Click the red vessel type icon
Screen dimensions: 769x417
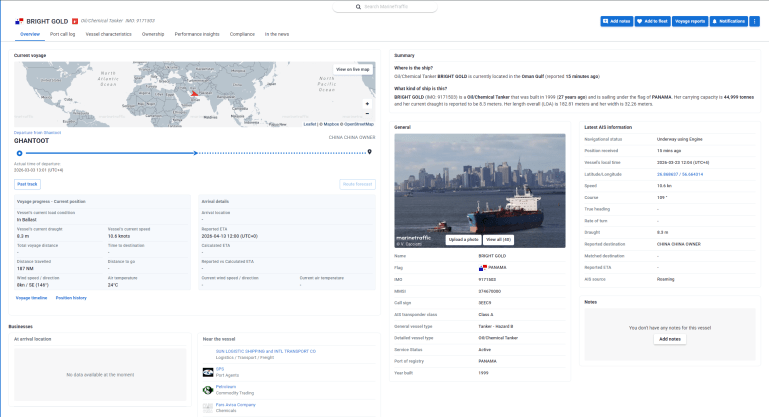73,20
